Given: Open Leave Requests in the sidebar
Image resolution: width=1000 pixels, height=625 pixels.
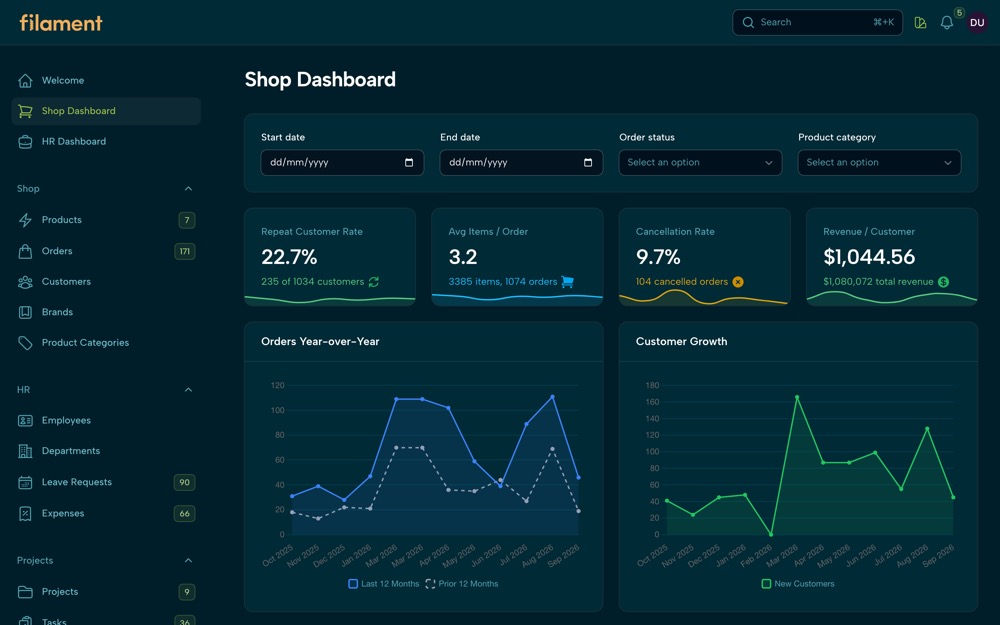Looking at the screenshot, I should pyautogui.click(x=106, y=483).
